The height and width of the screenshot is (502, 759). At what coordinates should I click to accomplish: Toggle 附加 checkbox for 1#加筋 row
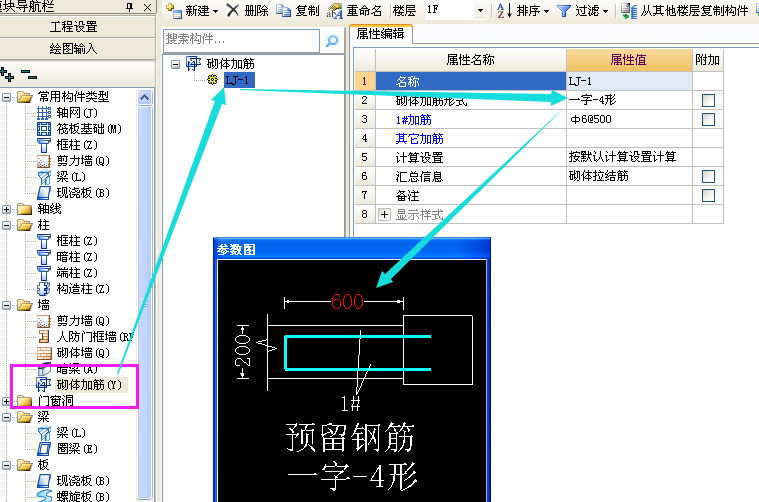pos(708,119)
